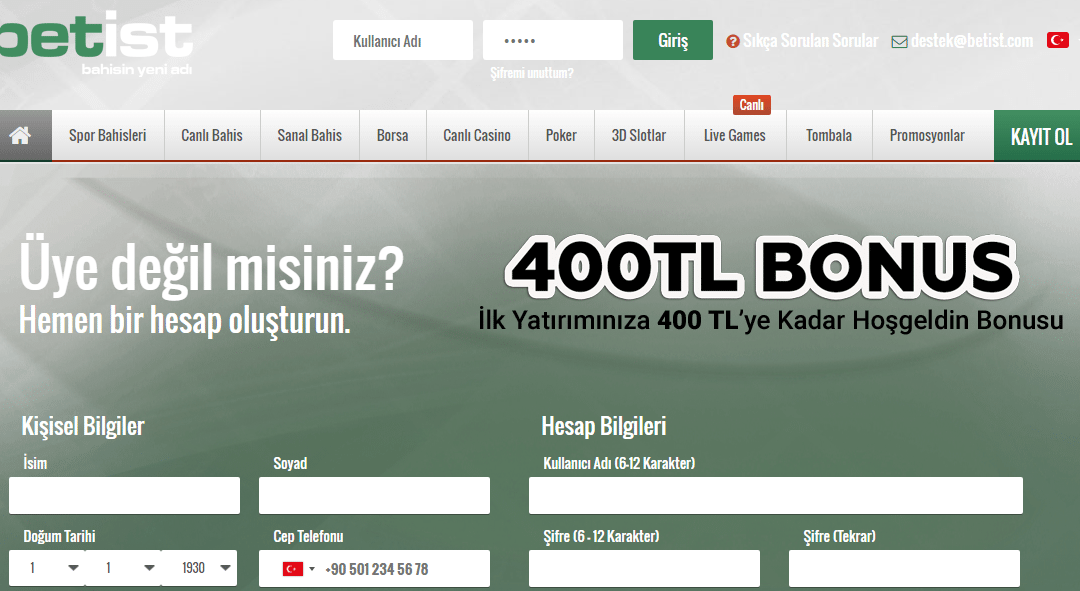
Task: Click into the Soyad input field
Action: (x=375, y=495)
